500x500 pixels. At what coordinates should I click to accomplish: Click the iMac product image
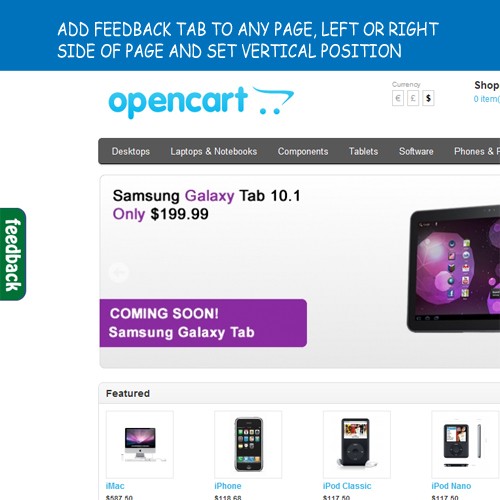[140, 444]
